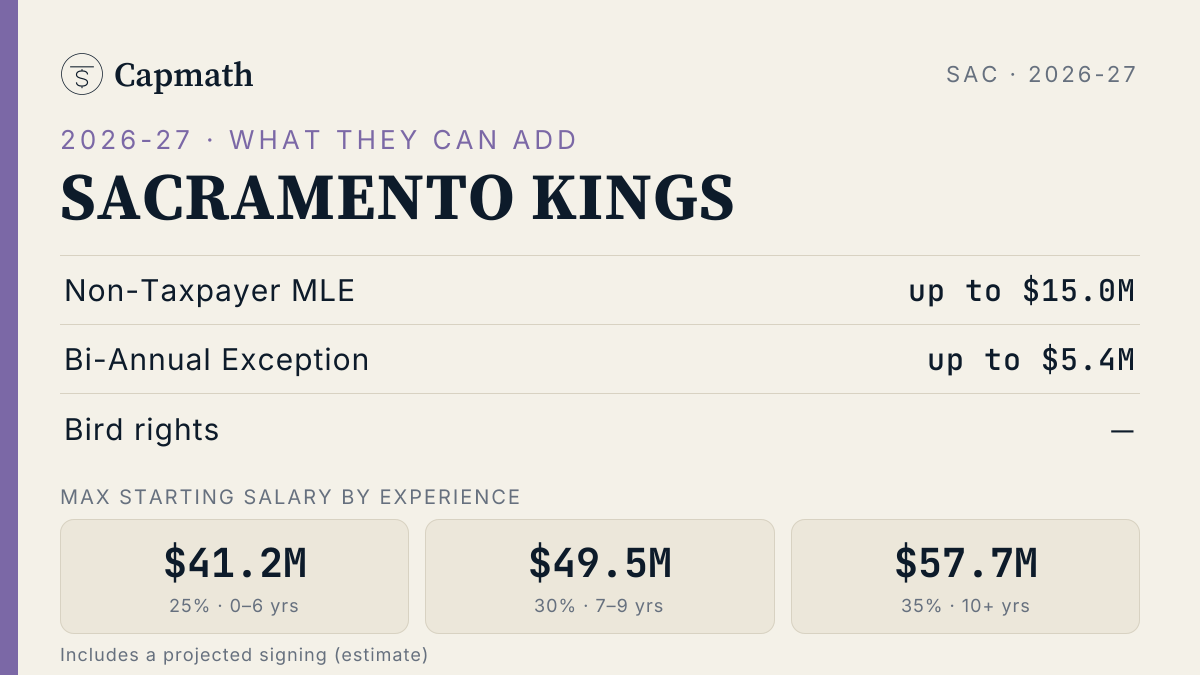Viewport: 1200px width, 675px height.
Task: Click the 25% · 0–6 yrs caption
Action: pos(235,606)
